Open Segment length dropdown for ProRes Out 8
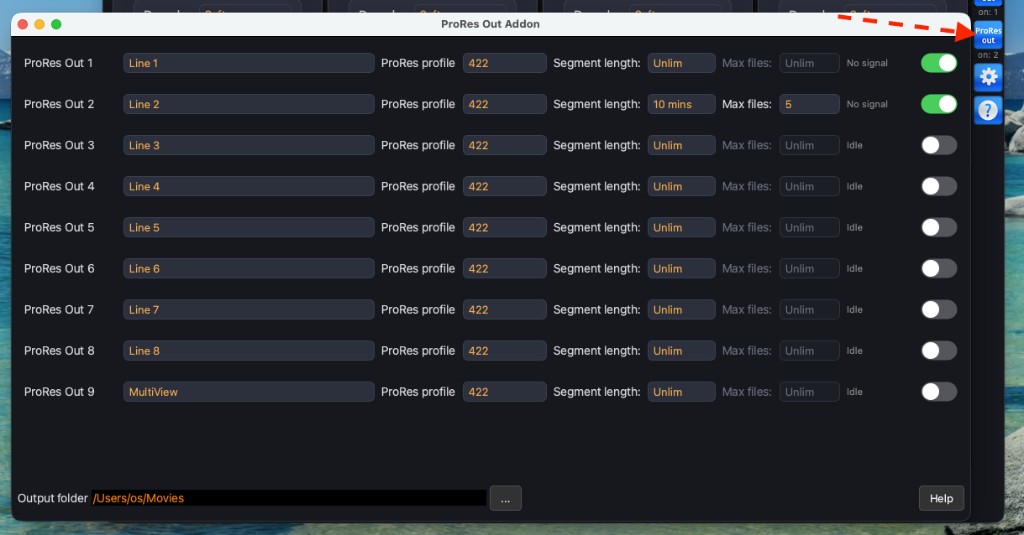1024x535 pixels. point(681,351)
